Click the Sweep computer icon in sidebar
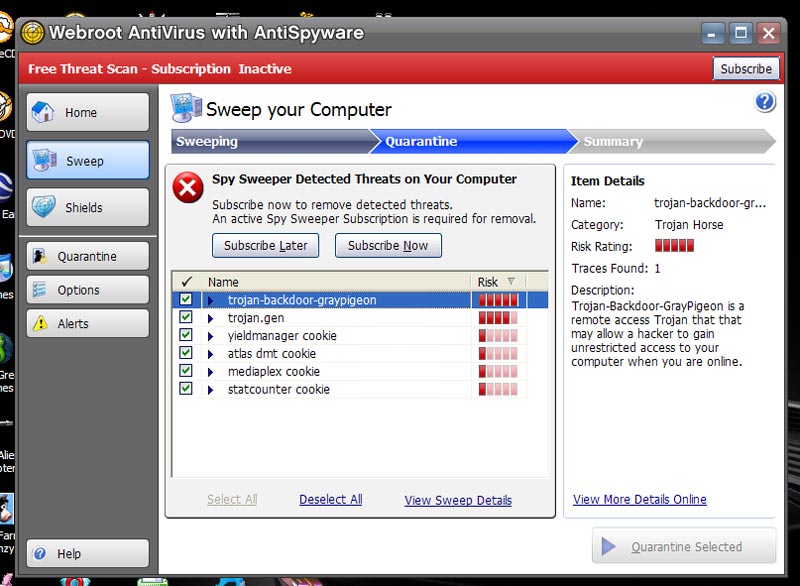800x586 pixels. pyautogui.click(x=45, y=160)
